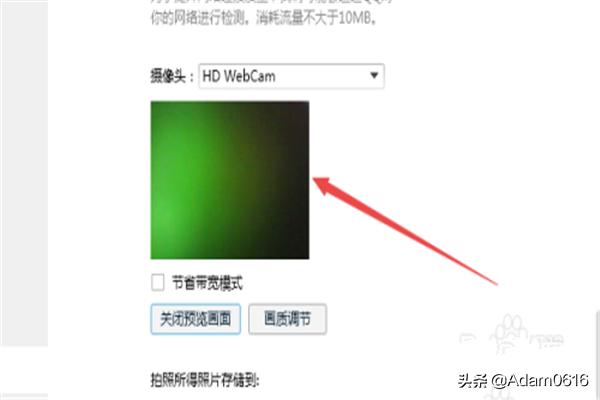Click the red arrow head near the preview

[324, 185]
